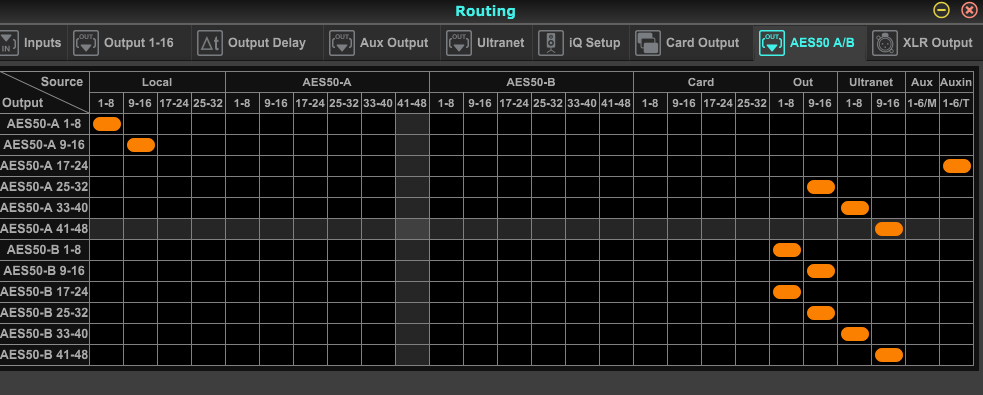983x395 pixels.
Task: Close the Routing window
Action: [x=969, y=10]
